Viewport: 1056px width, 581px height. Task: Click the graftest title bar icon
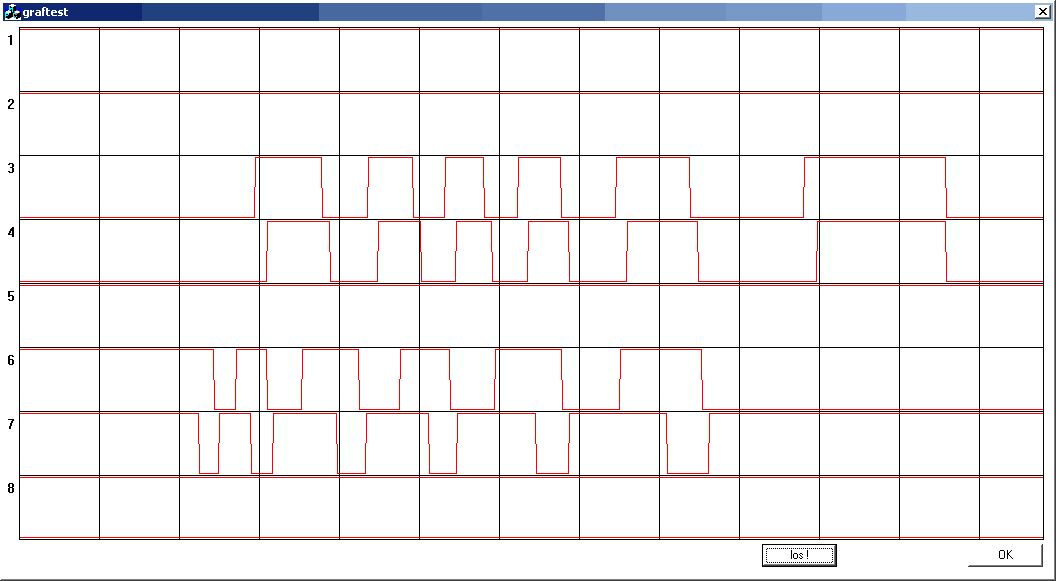pos(12,11)
